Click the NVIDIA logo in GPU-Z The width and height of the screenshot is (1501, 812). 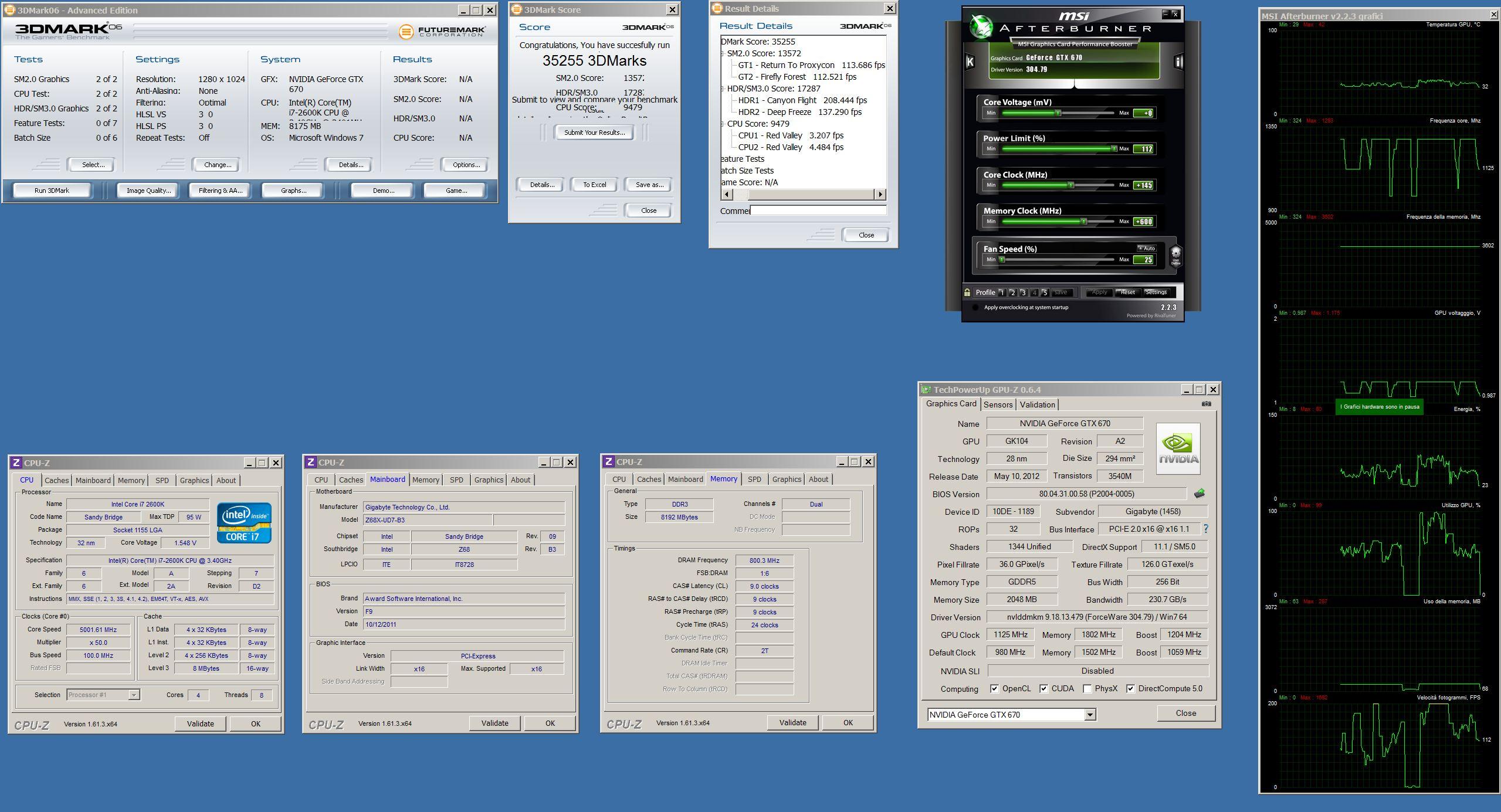(x=1178, y=449)
